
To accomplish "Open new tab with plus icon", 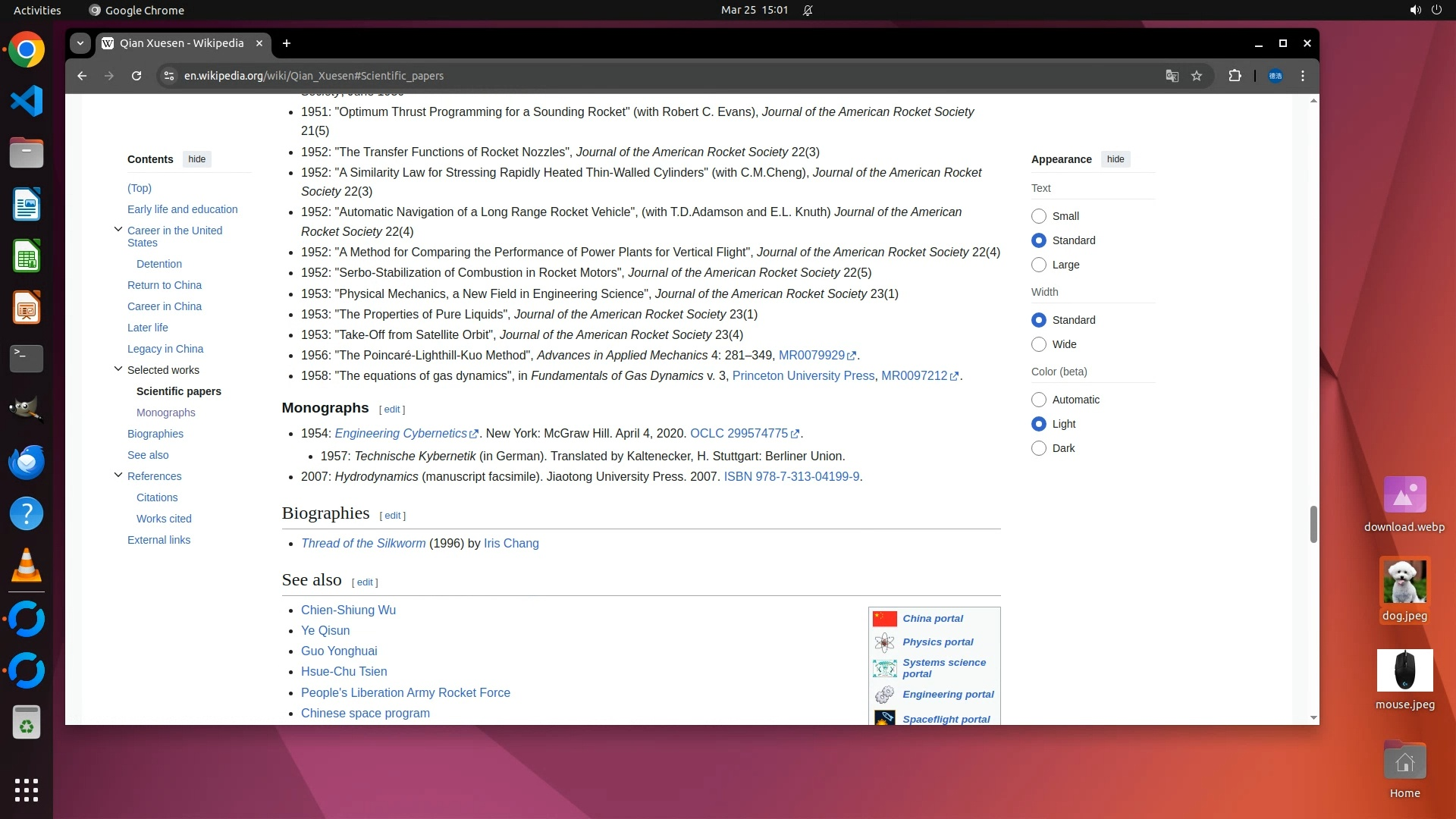I will pos(287,43).
